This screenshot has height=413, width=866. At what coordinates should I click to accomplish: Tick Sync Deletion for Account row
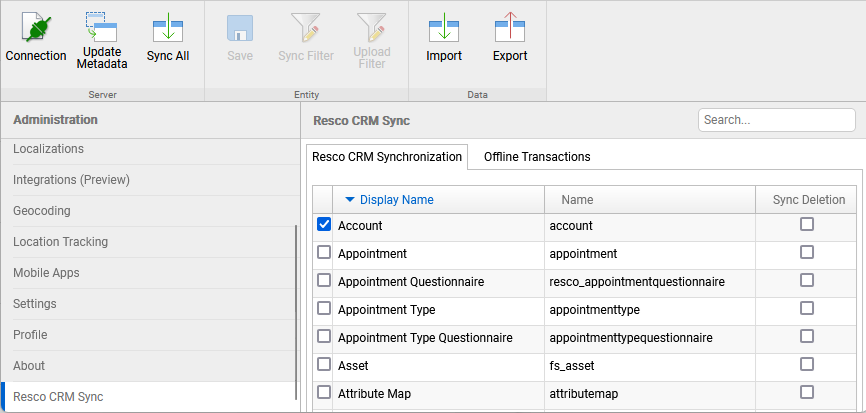807,225
